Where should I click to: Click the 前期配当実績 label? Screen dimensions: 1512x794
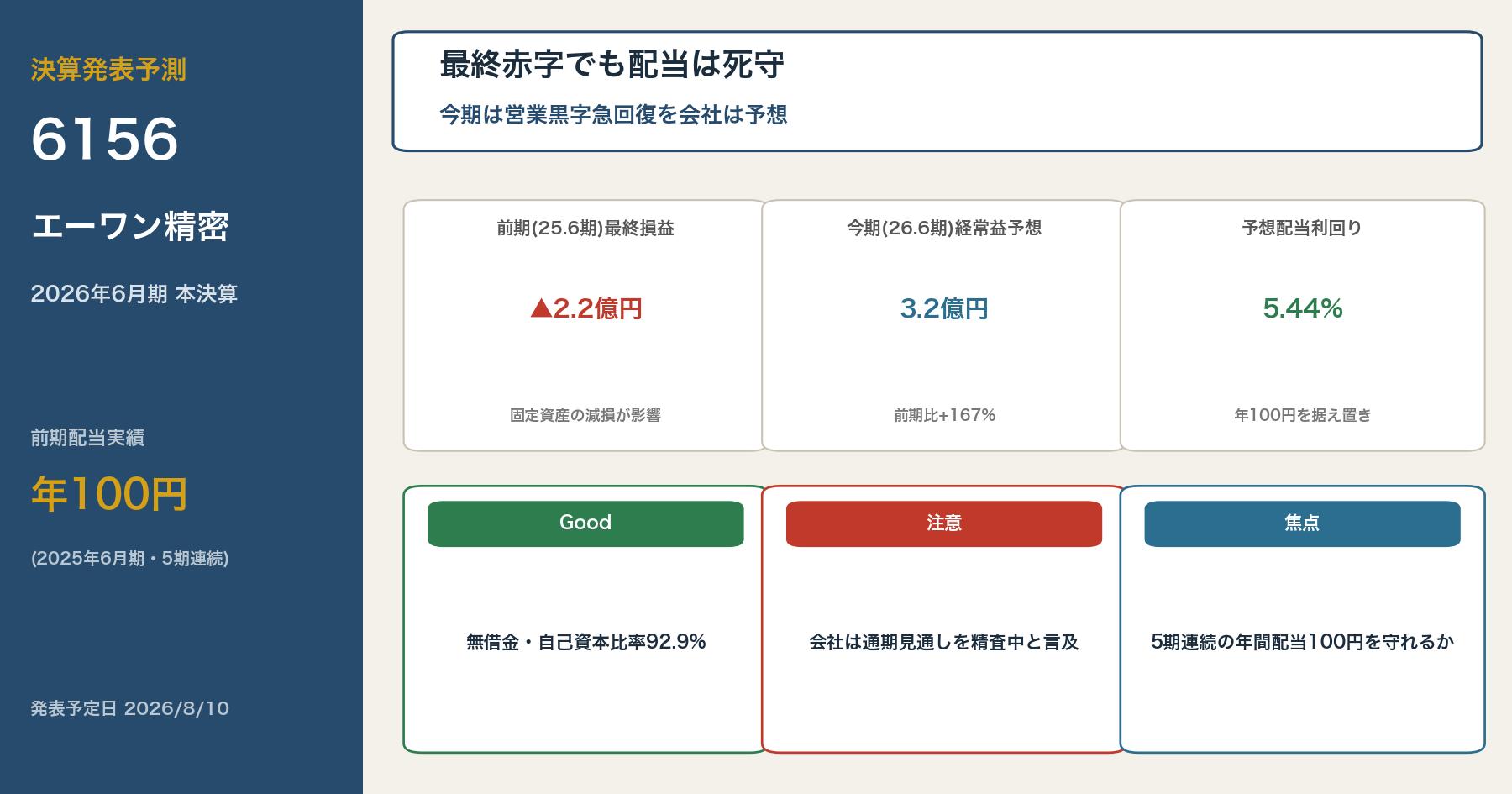point(87,438)
